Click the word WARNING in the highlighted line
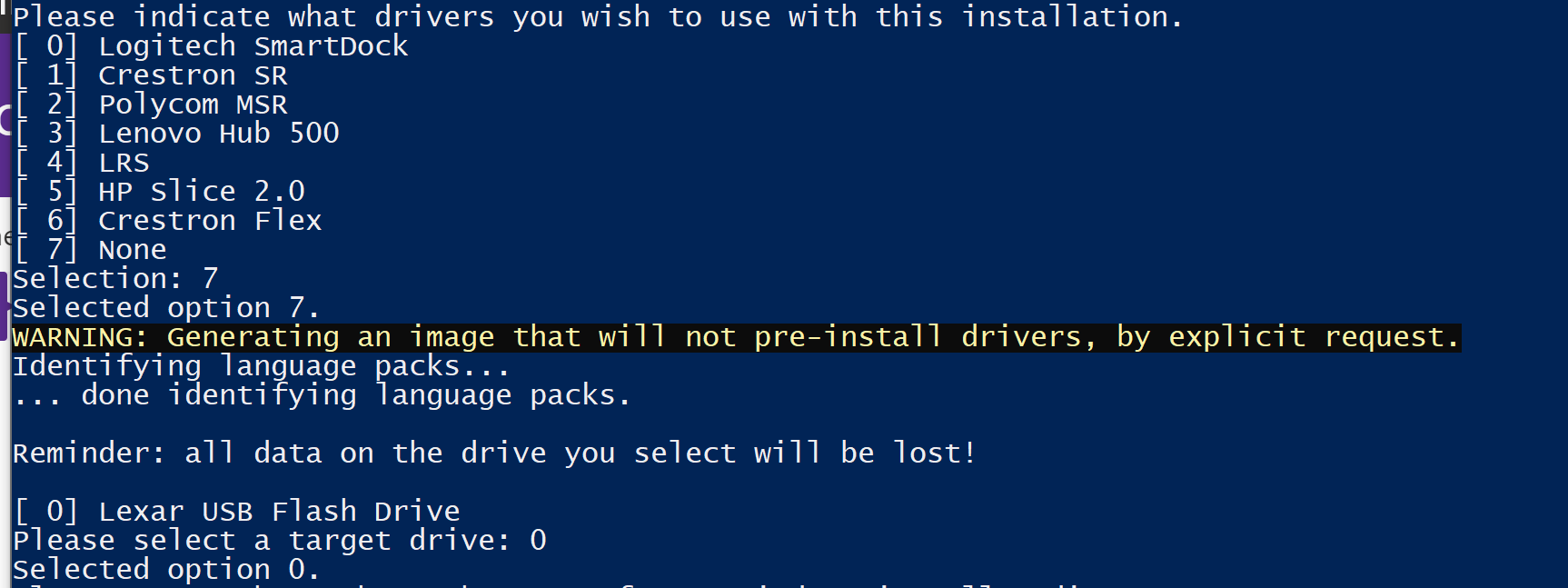Image resolution: width=1568 pixels, height=588 pixels. click(80, 337)
